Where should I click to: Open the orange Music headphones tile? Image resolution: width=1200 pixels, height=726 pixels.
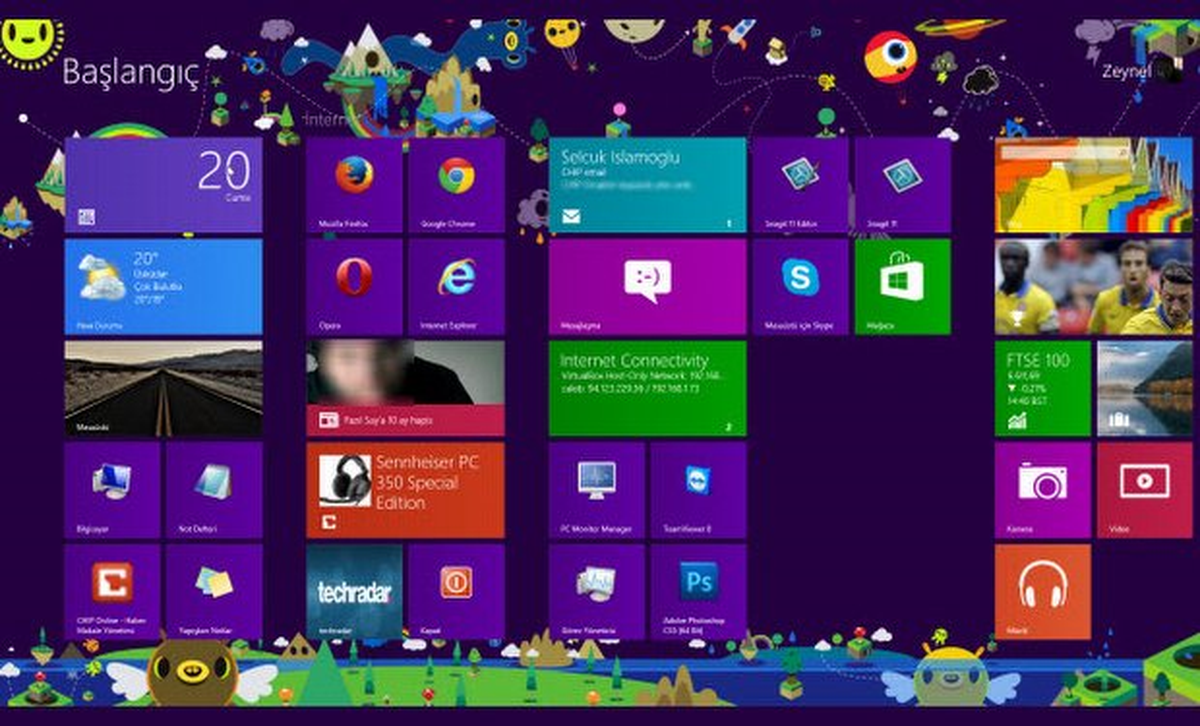(1042, 592)
